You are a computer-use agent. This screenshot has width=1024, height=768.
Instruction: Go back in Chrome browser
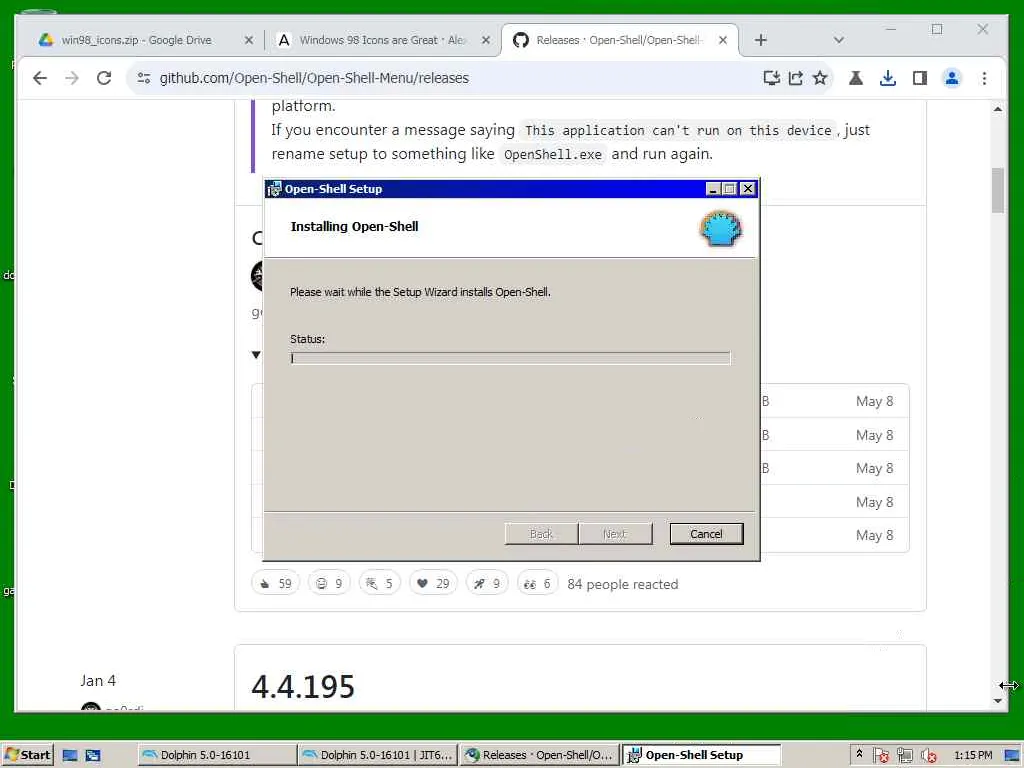40,78
